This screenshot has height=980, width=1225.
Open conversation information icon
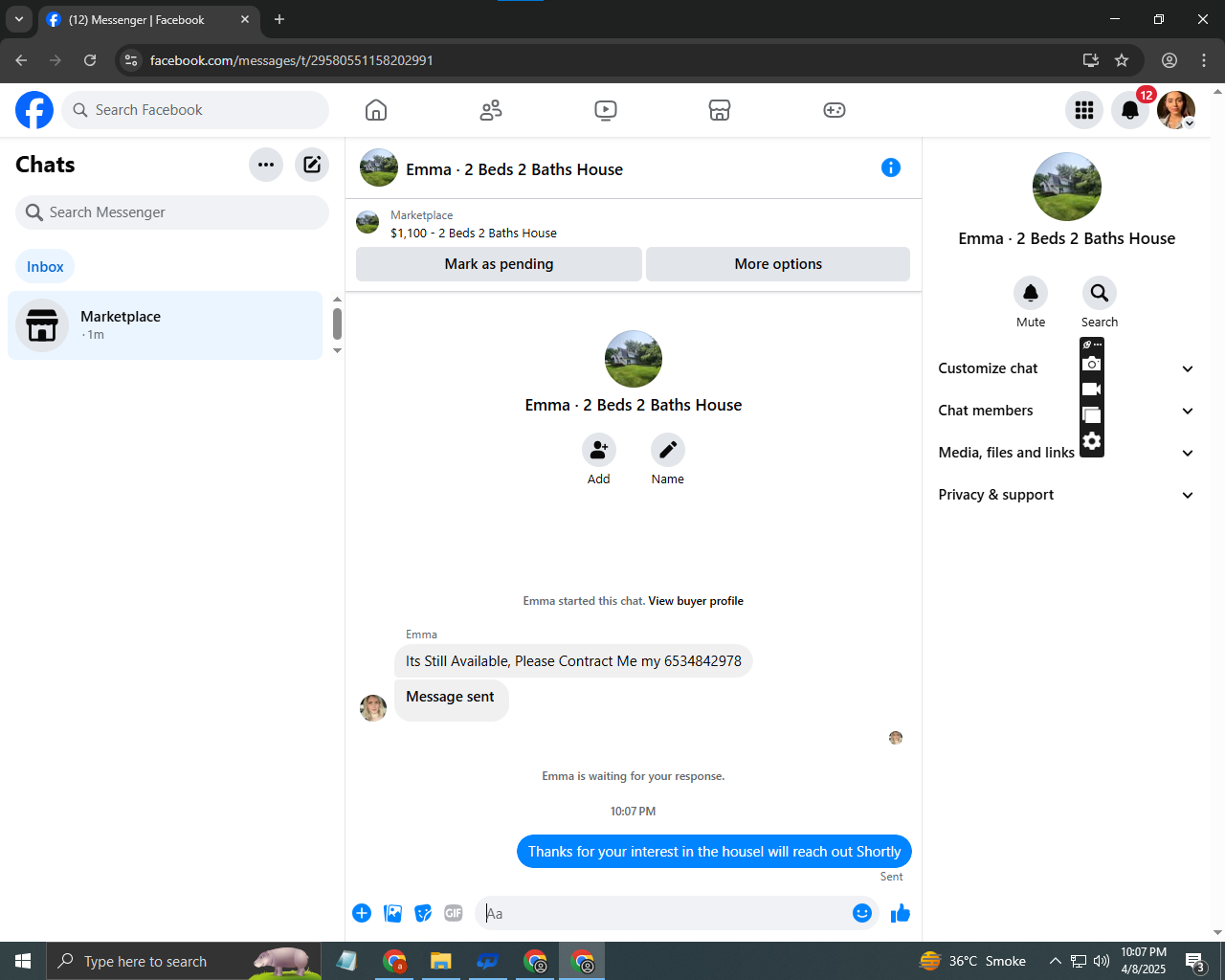[x=891, y=167]
